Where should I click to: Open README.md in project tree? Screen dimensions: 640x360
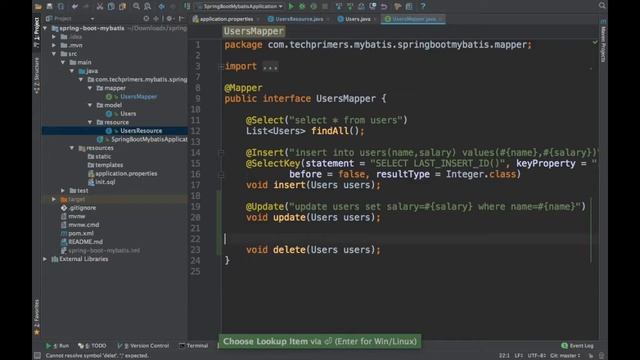[x=85, y=242]
